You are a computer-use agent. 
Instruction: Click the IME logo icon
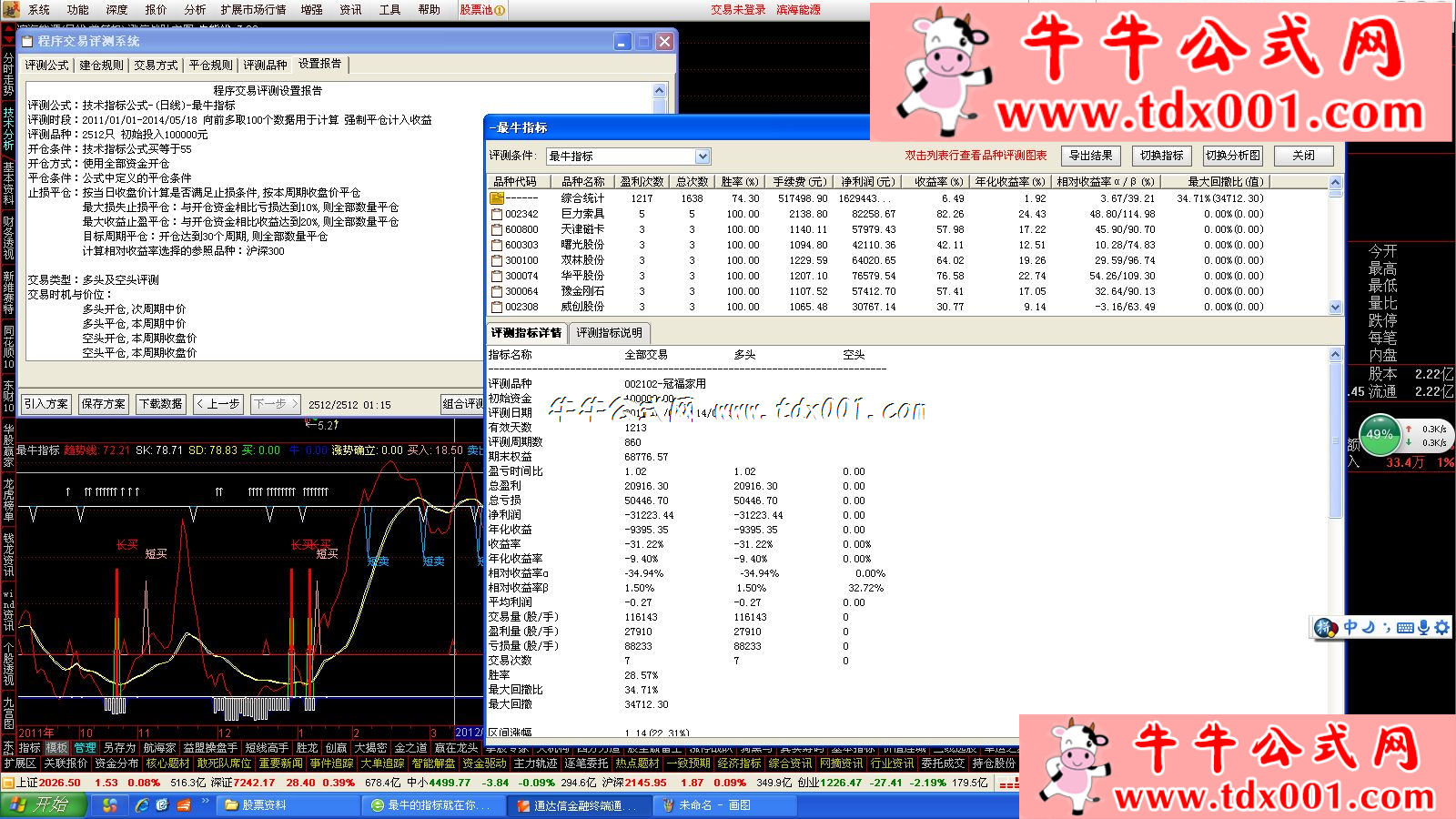pos(1326,628)
